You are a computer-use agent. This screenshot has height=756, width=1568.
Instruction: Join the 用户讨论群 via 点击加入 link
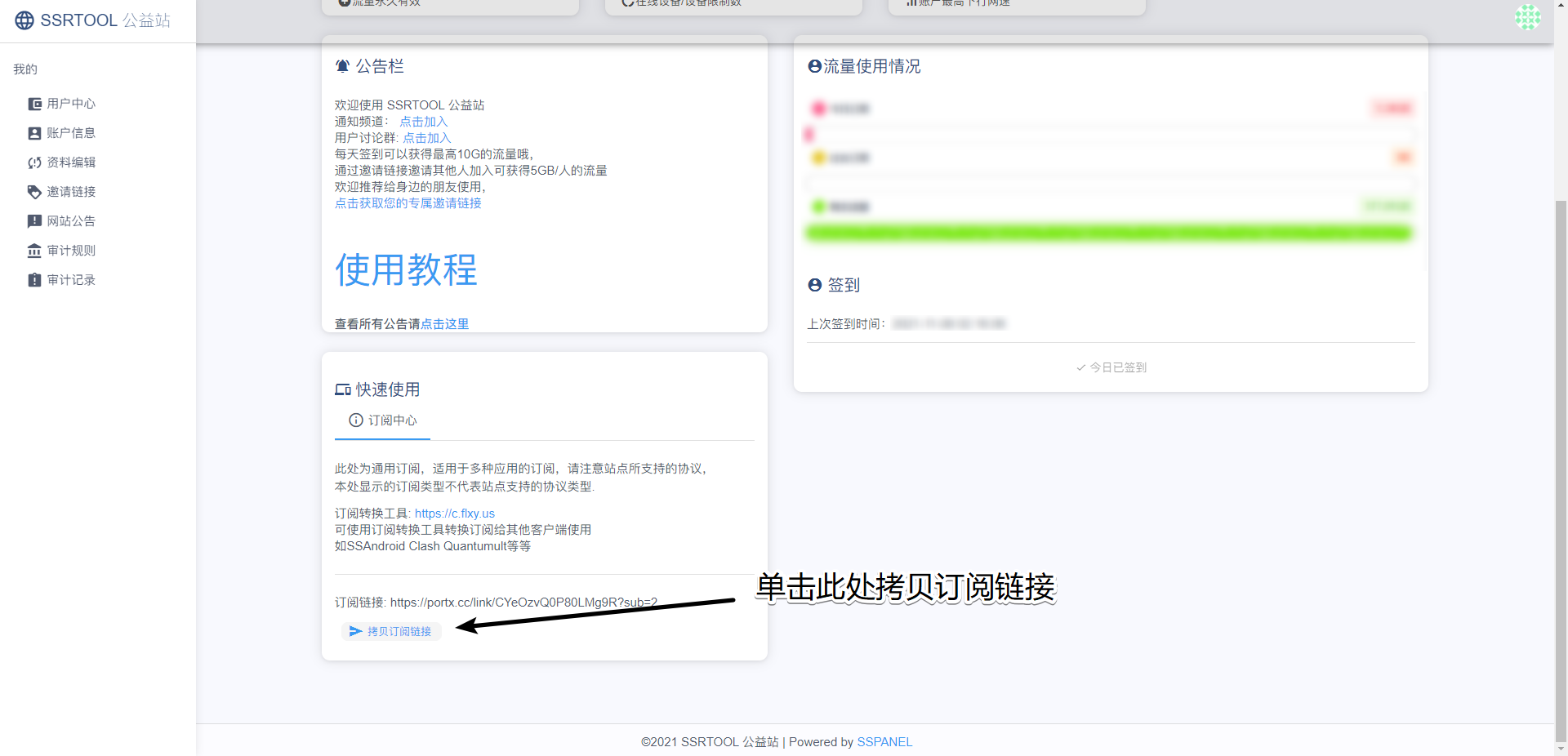pyautogui.click(x=426, y=138)
